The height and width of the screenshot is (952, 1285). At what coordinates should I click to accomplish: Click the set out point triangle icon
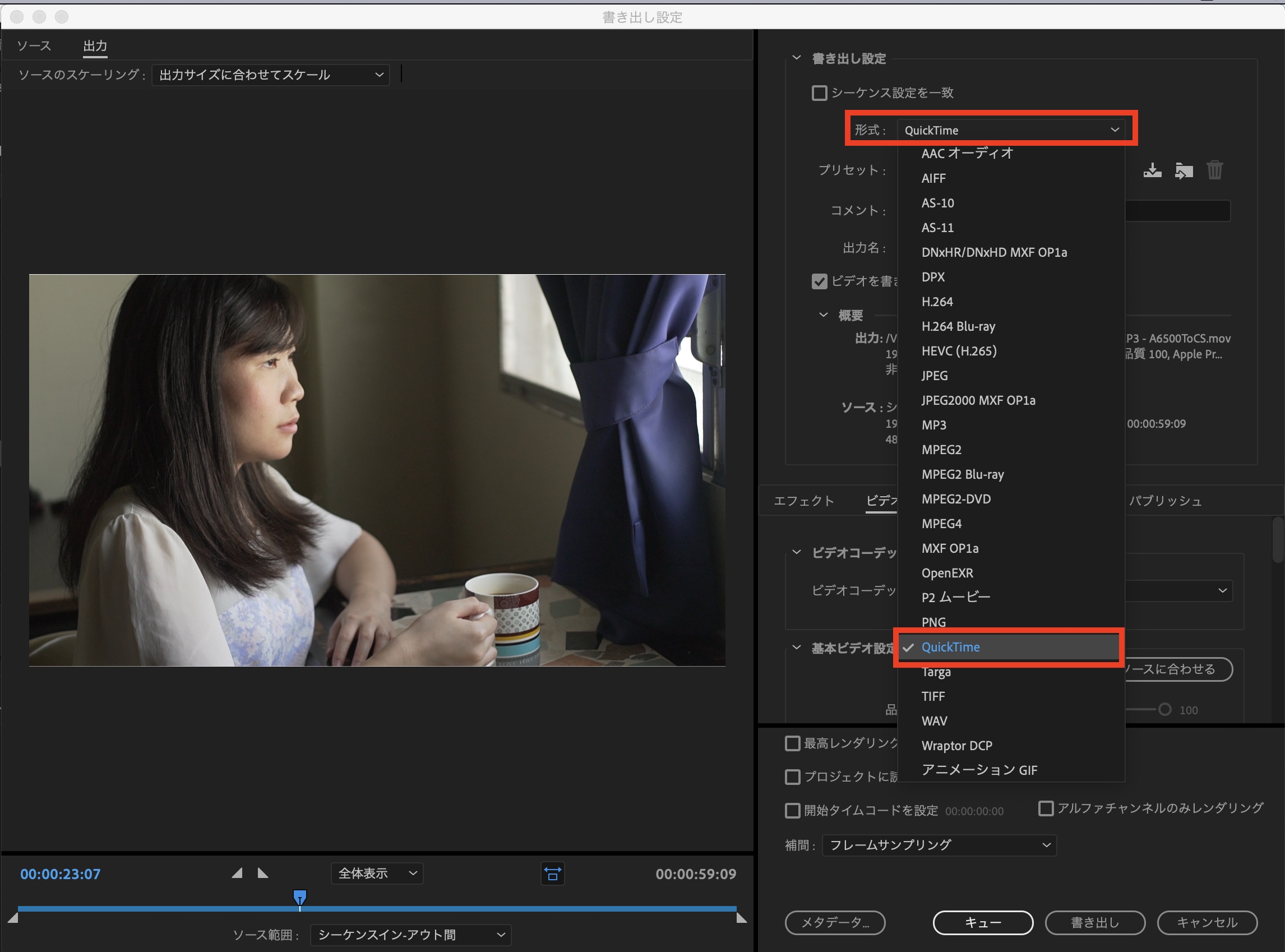click(x=263, y=873)
